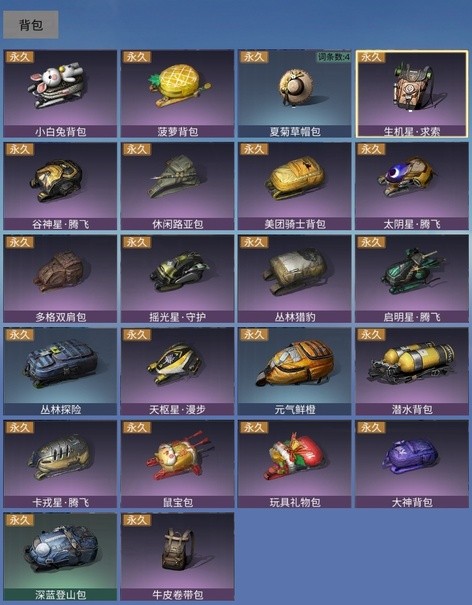This screenshot has height=605, width=472.
Task: Pick the 多格双肩包 brown backpack
Action: (x=60, y=279)
